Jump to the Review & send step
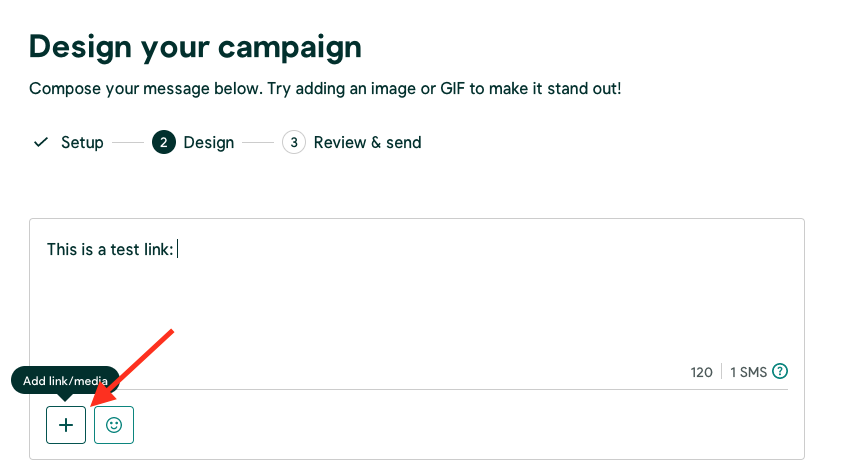Image resolution: width=849 pixels, height=466 pixels. [368, 142]
